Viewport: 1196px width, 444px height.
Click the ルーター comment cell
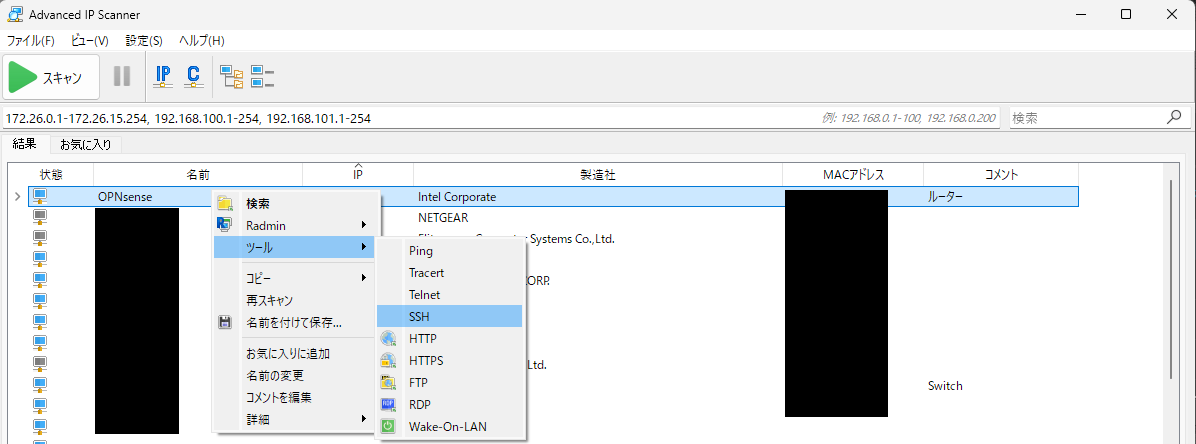click(x=945, y=197)
